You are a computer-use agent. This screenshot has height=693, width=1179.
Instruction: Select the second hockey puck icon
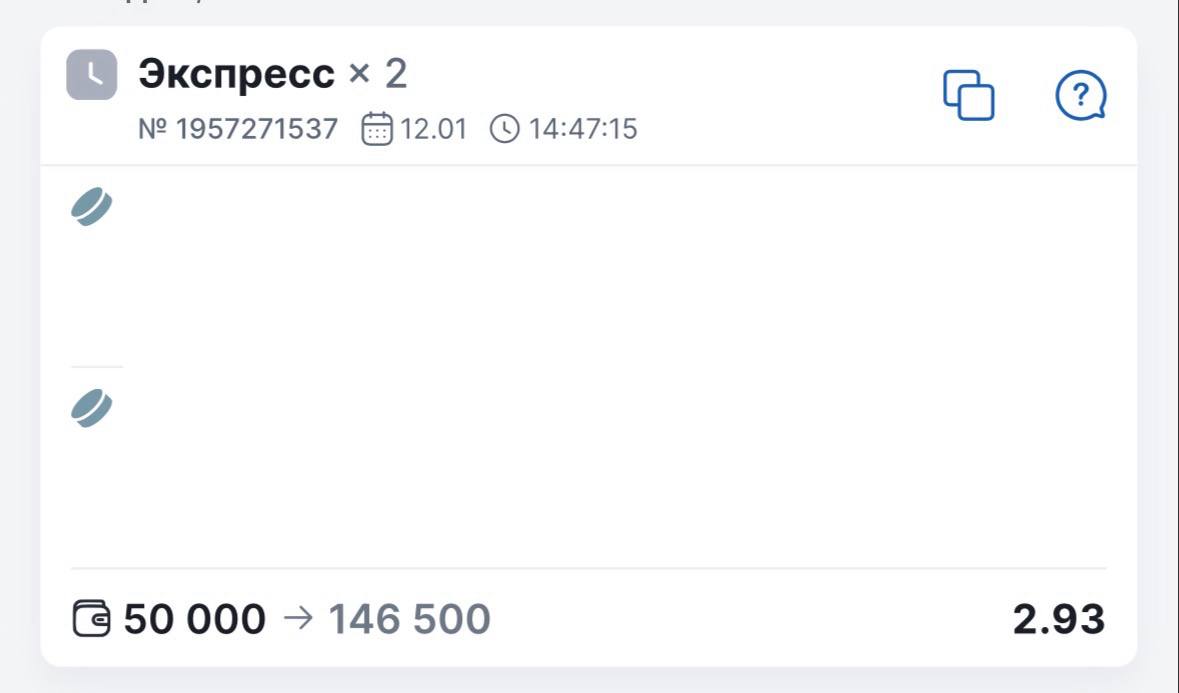pyautogui.click(x=91, y=408)
